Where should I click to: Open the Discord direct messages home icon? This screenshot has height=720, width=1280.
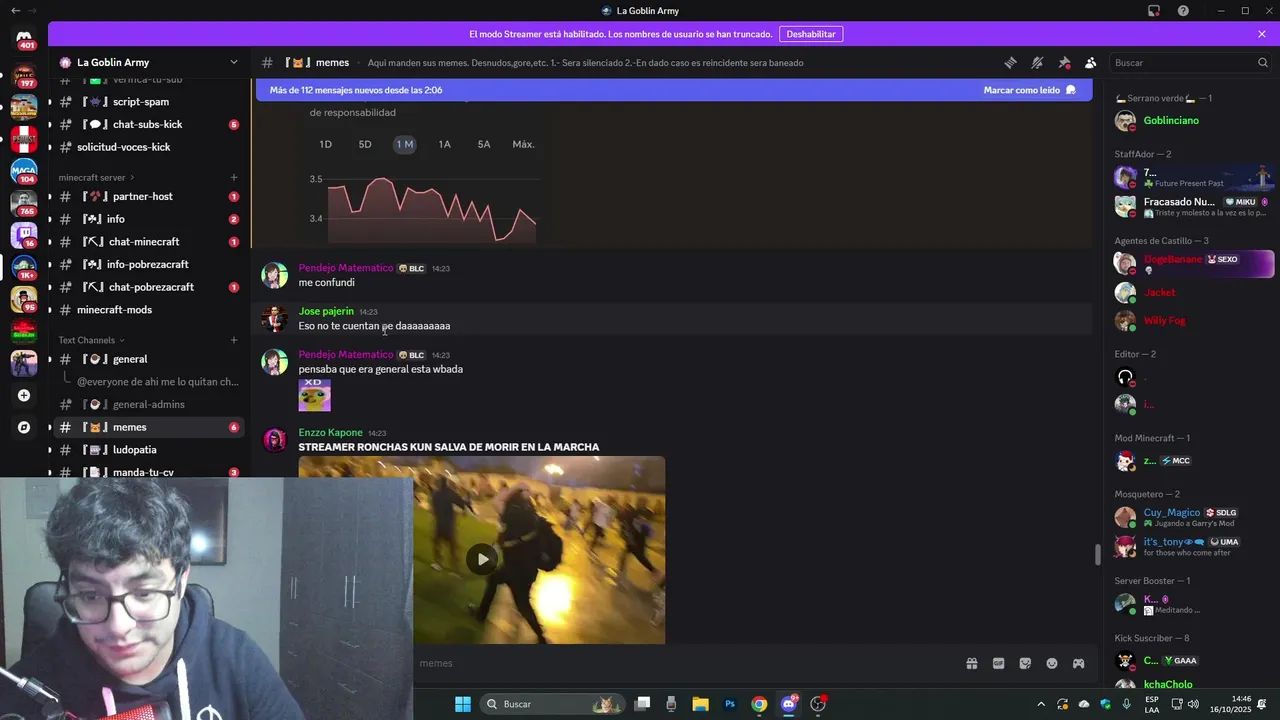24,39
